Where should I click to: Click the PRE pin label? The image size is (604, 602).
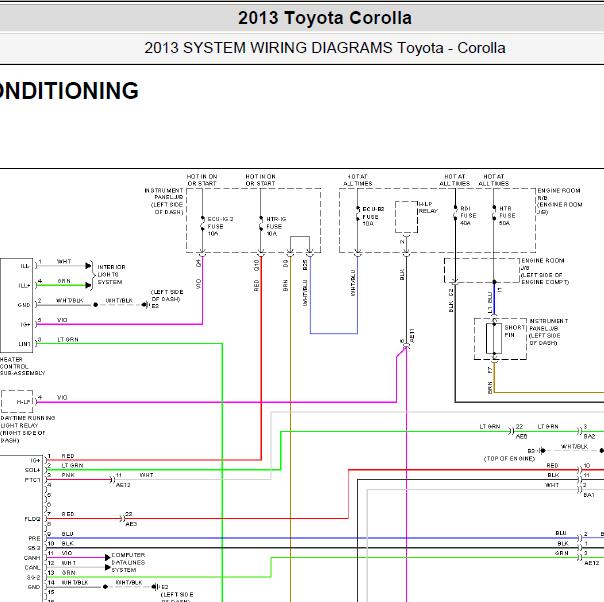tap(34, 538)
